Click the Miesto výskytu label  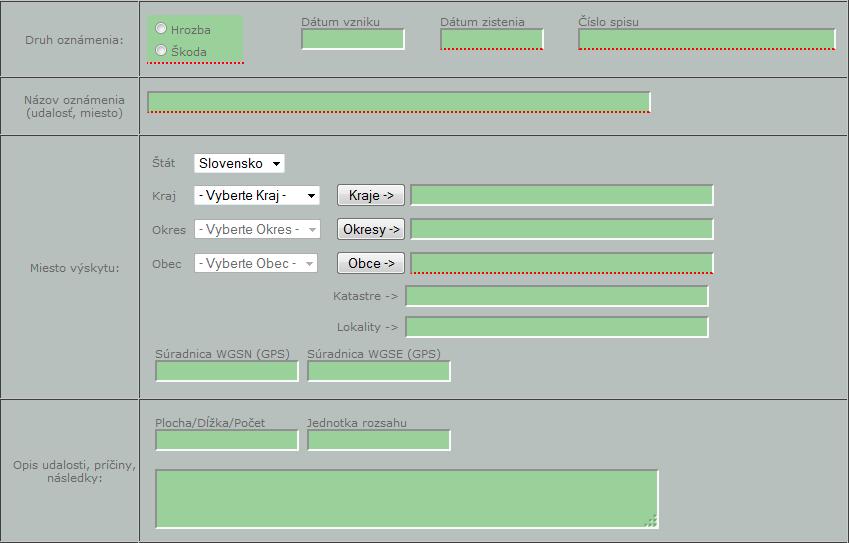(x=75, y=268)
